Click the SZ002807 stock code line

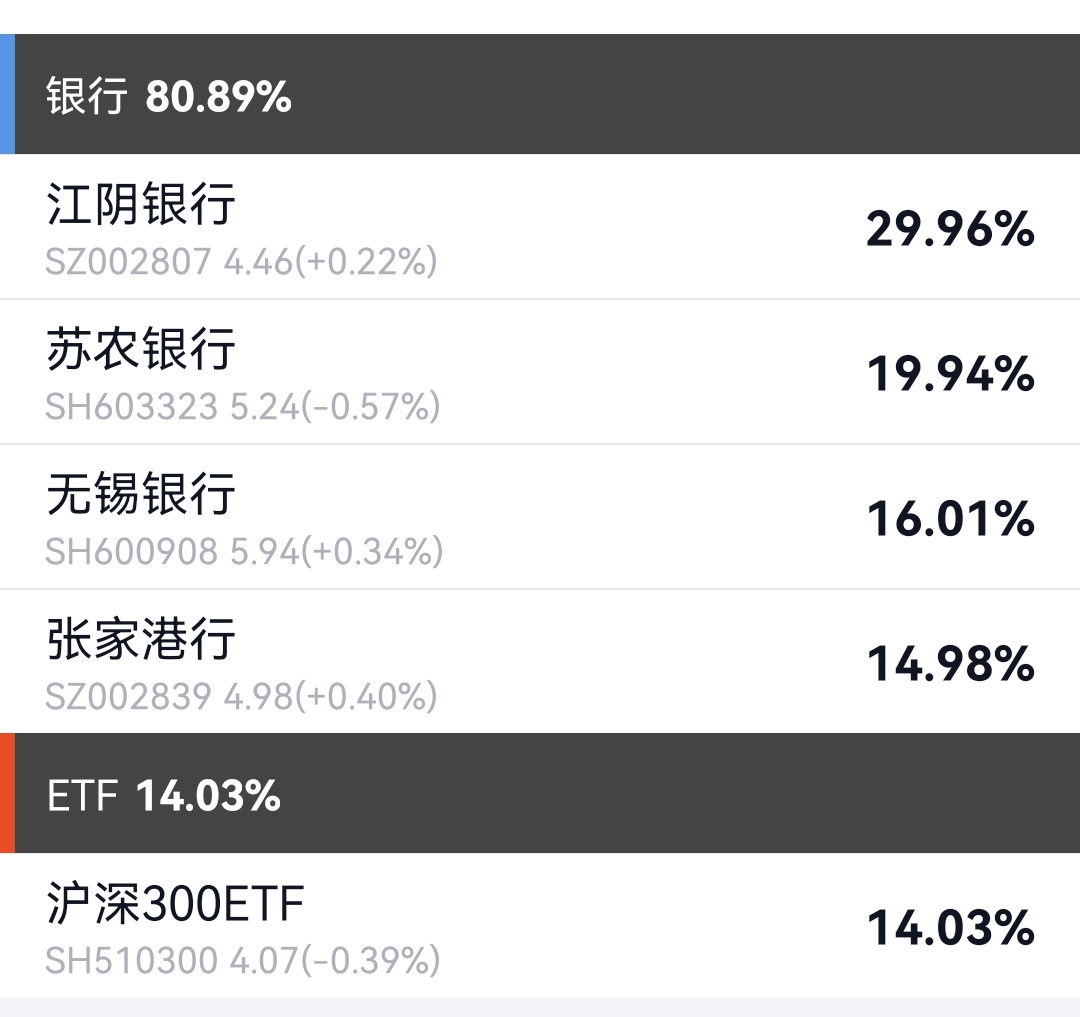pyautogui.click(x=241, y=262)
